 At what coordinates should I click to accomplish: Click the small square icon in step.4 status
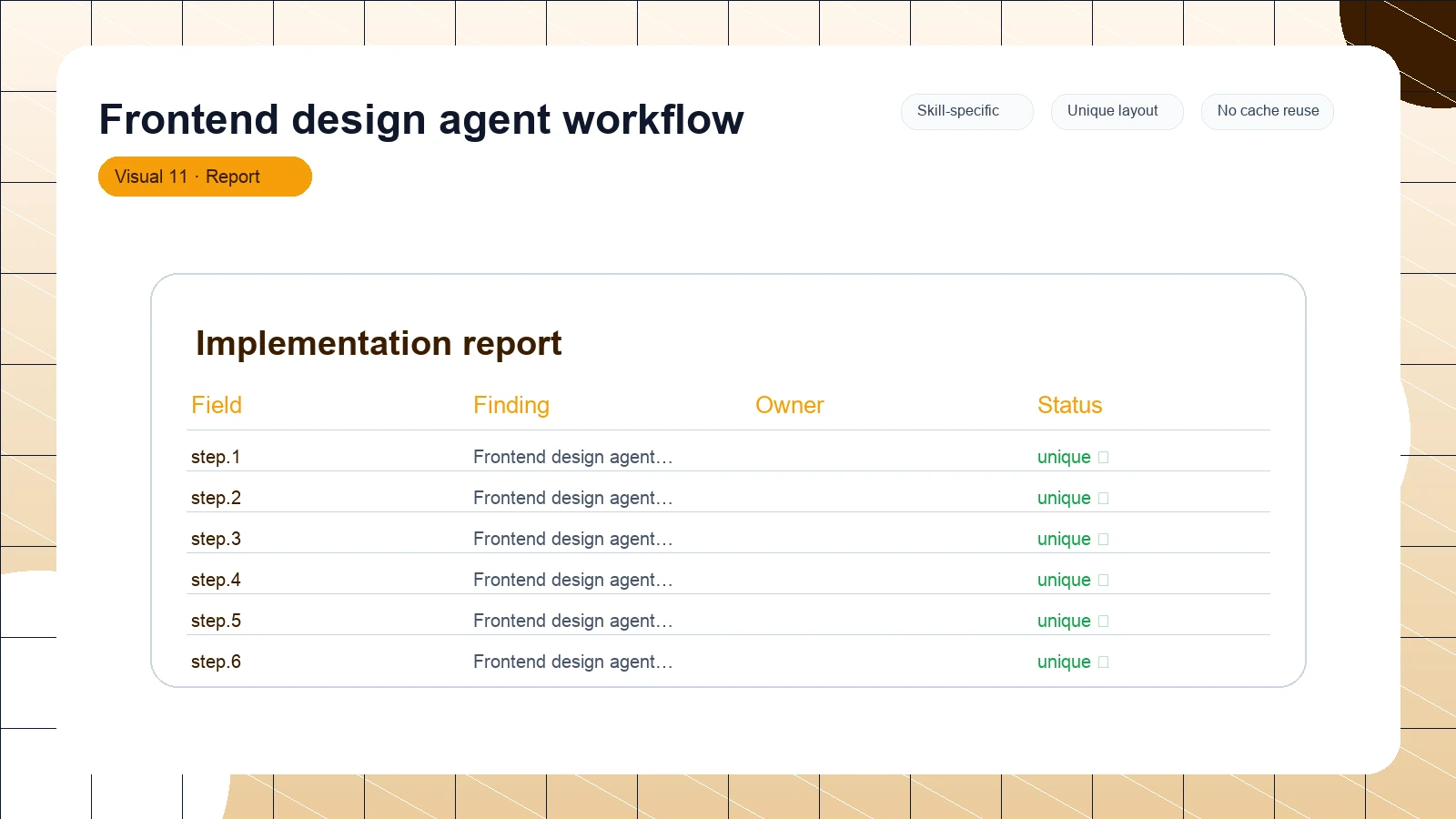pyautogui.click(x=1104, y=581)
